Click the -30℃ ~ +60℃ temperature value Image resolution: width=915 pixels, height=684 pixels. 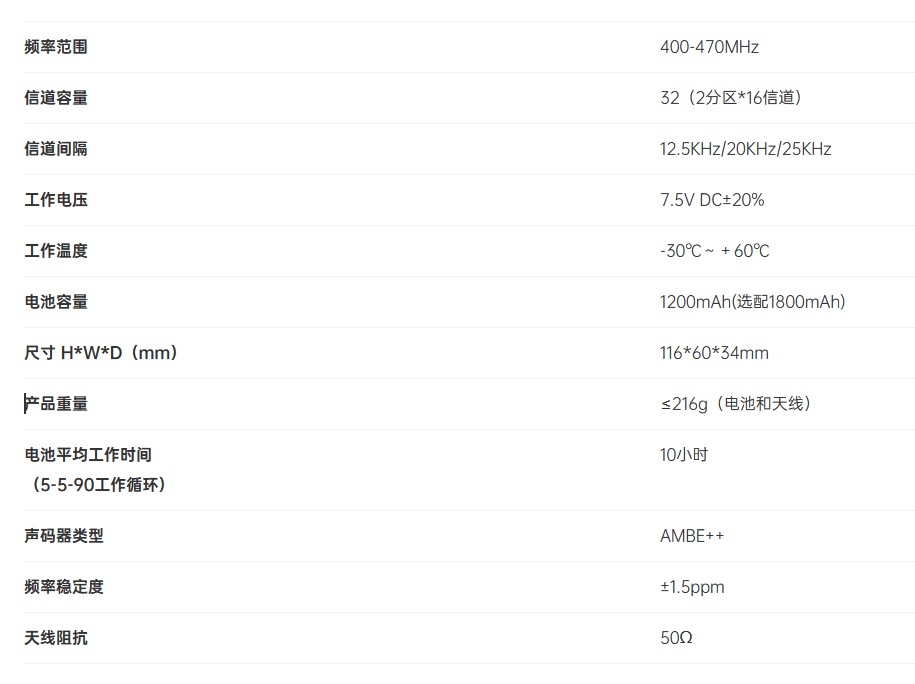[x=714, y=251]
